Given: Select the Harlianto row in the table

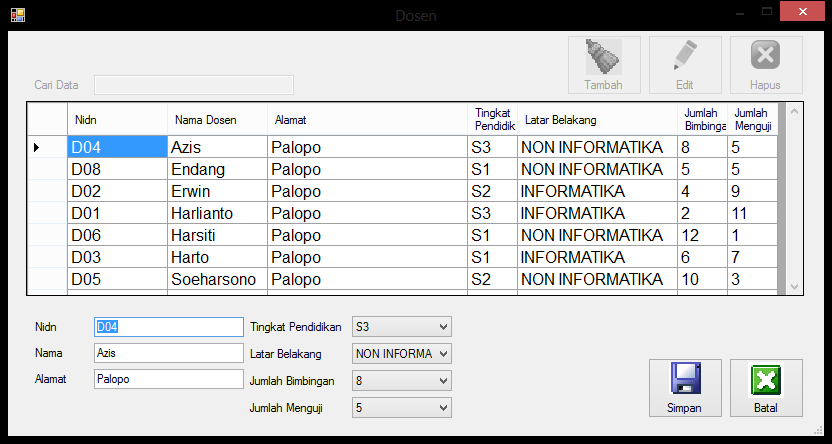Looking at the screenshot, I should coord(216,213).
